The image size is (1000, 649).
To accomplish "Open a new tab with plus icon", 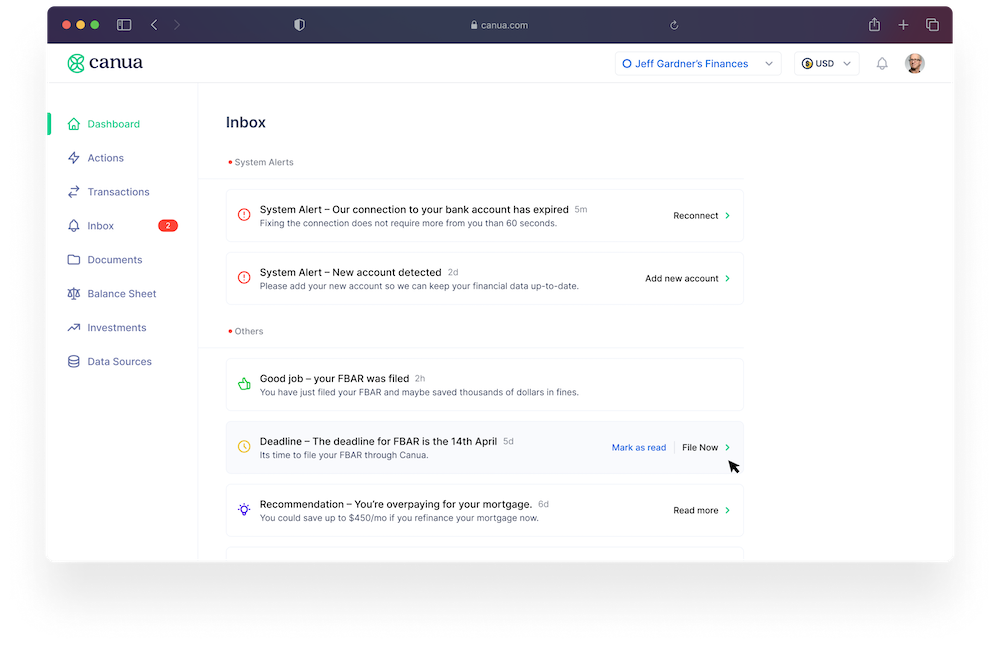I will point(903,25).
